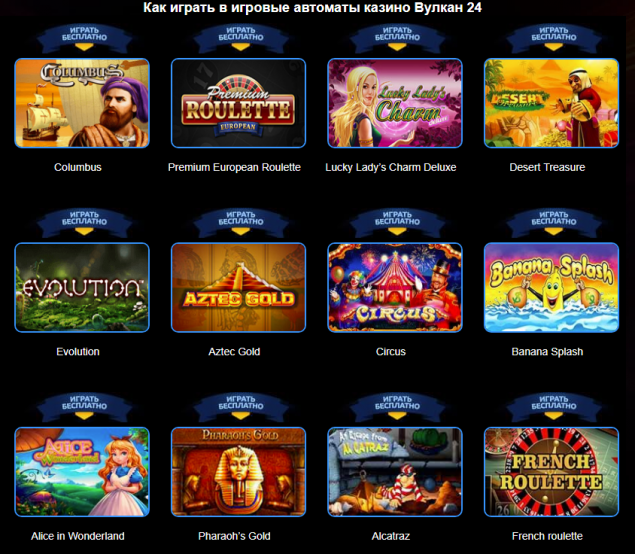635x554 pixels.
Task: Click the Pharaoh's Gold title text
Action: point(234,536)
